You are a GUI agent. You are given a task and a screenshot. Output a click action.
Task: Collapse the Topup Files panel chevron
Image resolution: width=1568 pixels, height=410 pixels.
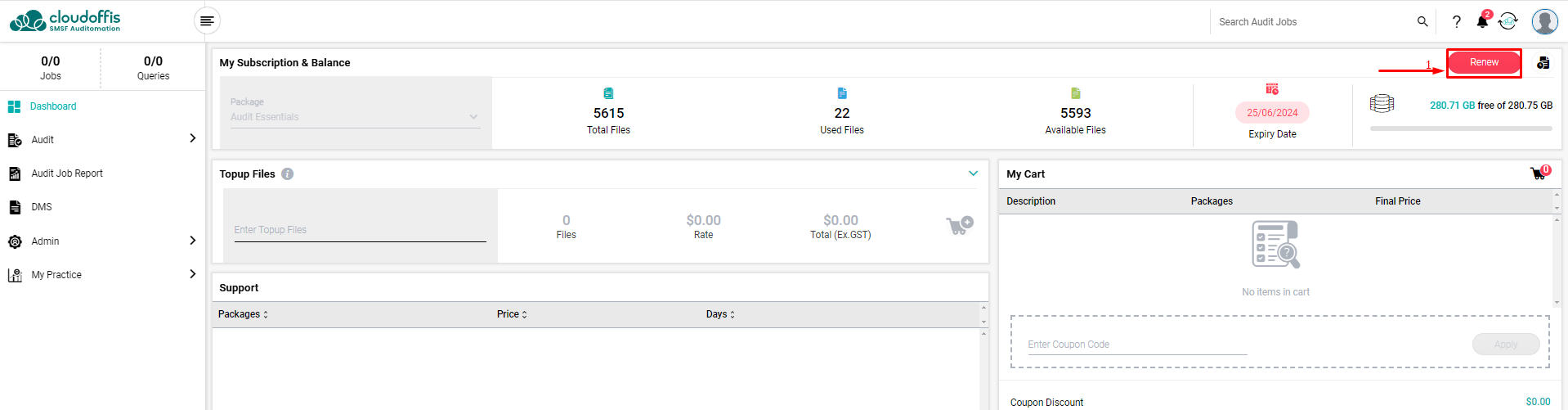pyautogui.click(x=973, y=173)
